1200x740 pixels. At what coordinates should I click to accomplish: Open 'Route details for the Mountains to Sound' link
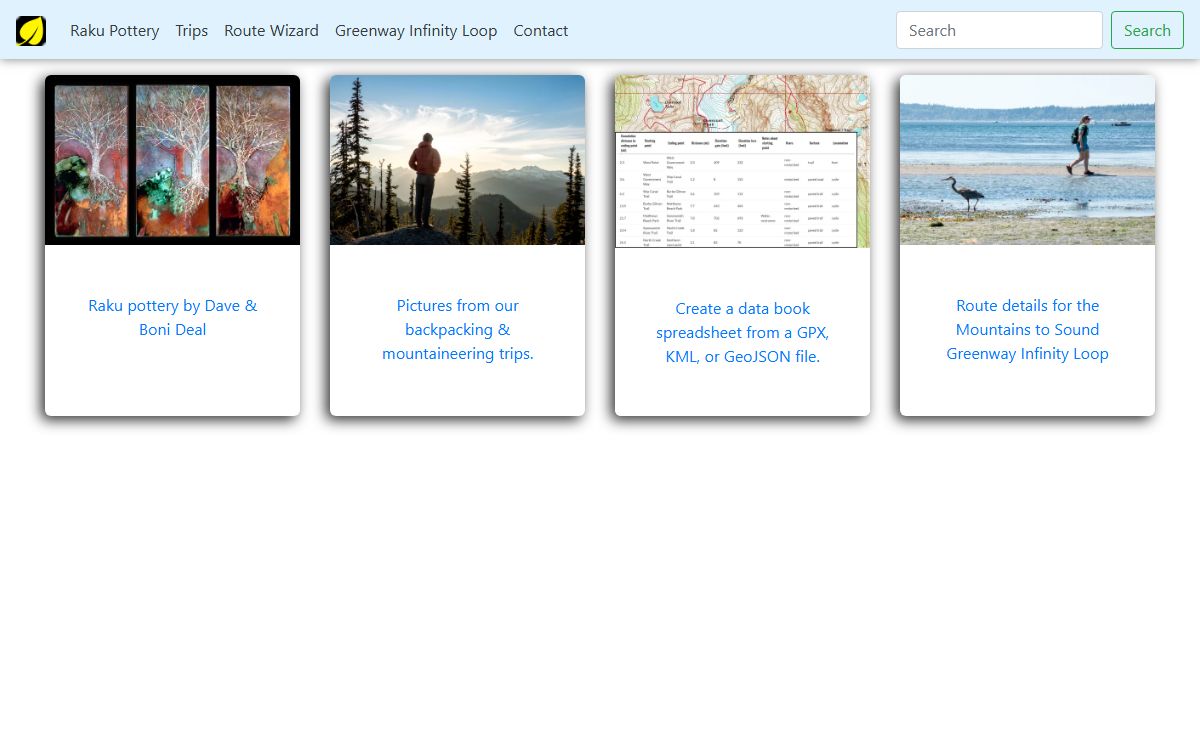click(x=1027, y=330)
